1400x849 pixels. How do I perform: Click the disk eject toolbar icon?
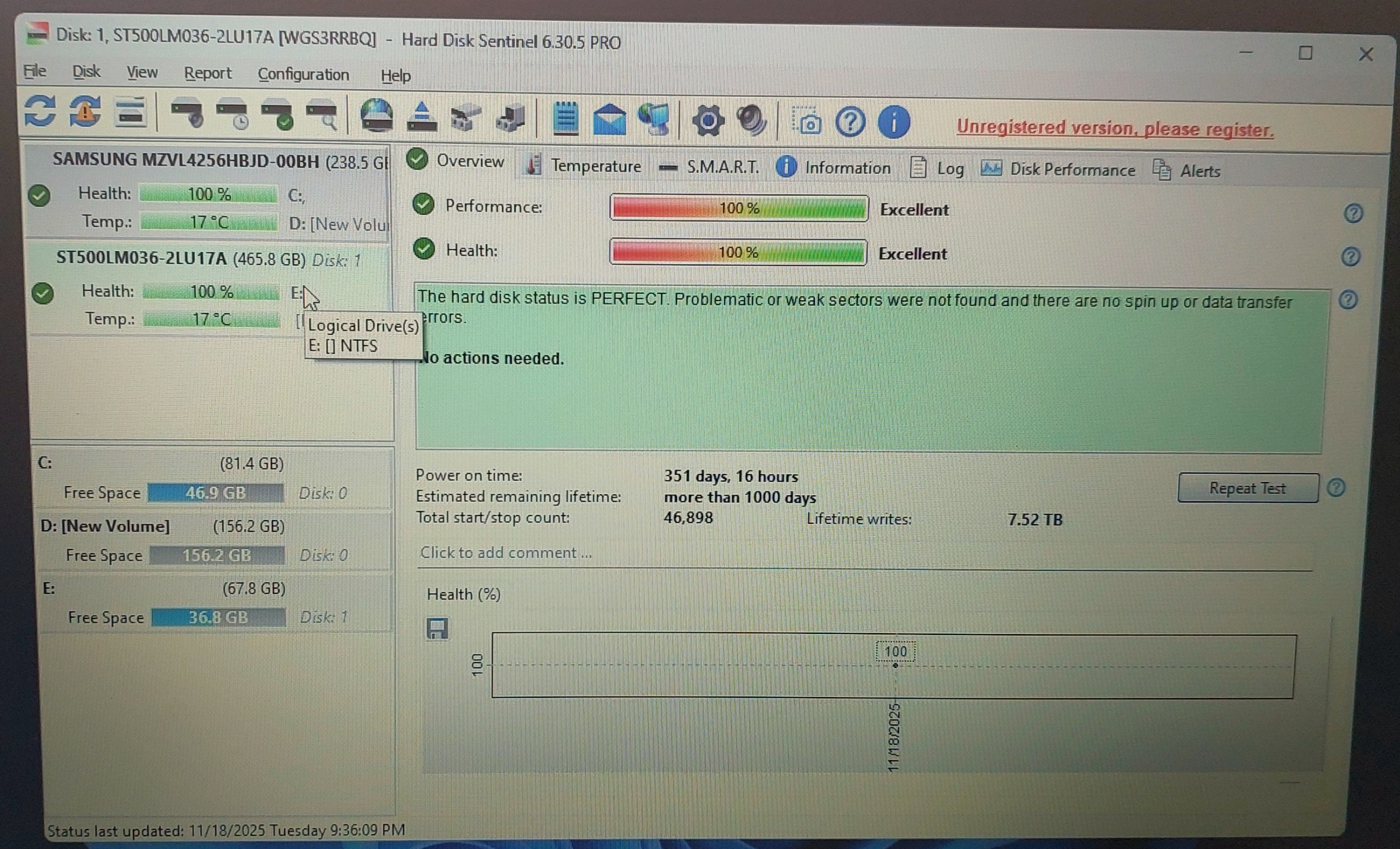tap(422, 117)
